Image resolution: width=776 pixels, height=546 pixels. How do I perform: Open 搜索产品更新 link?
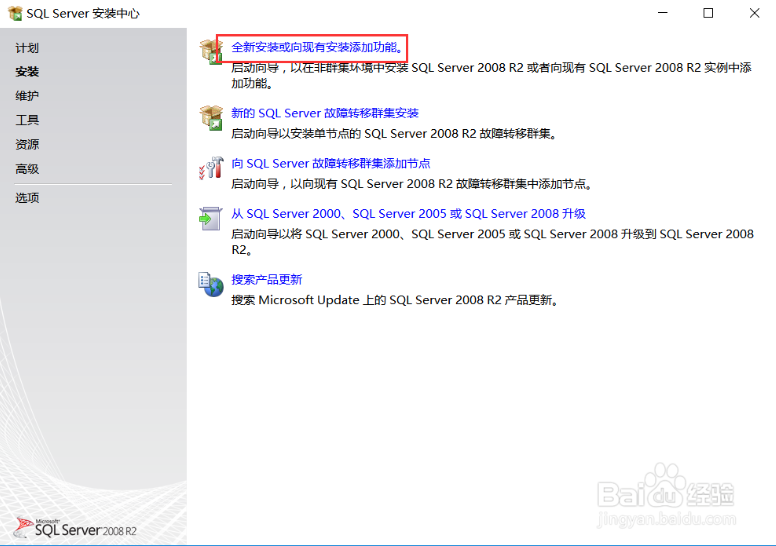click(266, 280)
